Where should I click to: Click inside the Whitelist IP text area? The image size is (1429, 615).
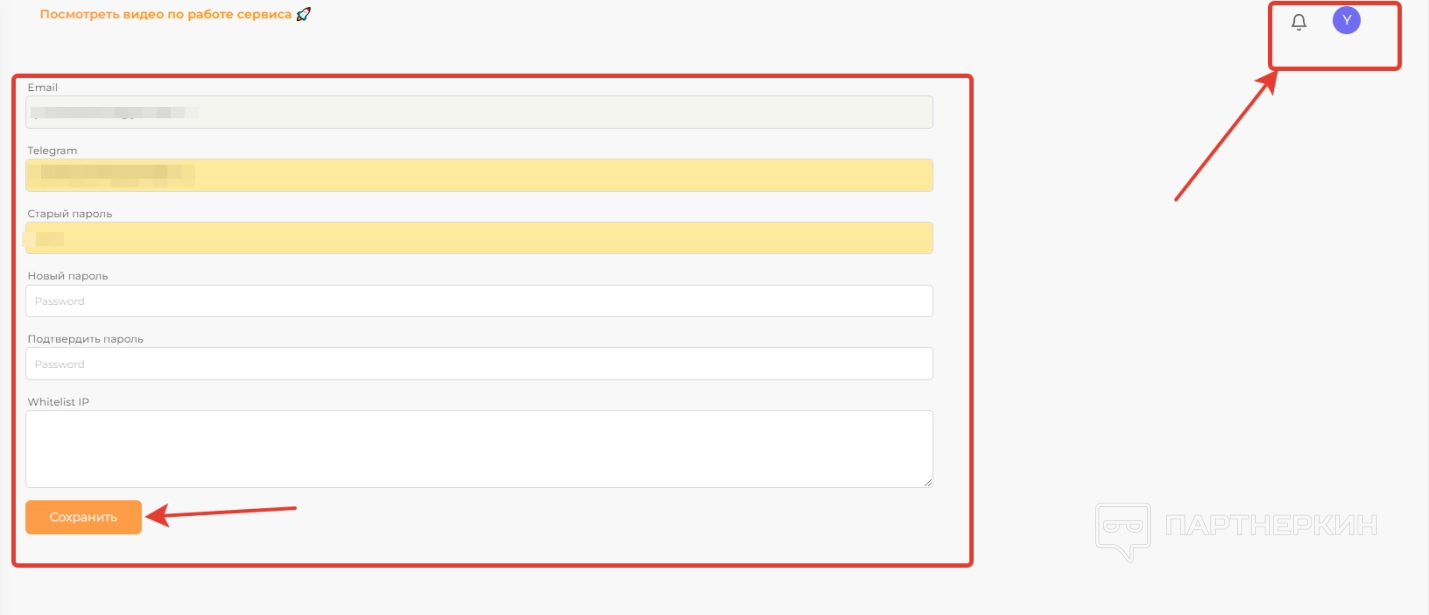point(479,448)
